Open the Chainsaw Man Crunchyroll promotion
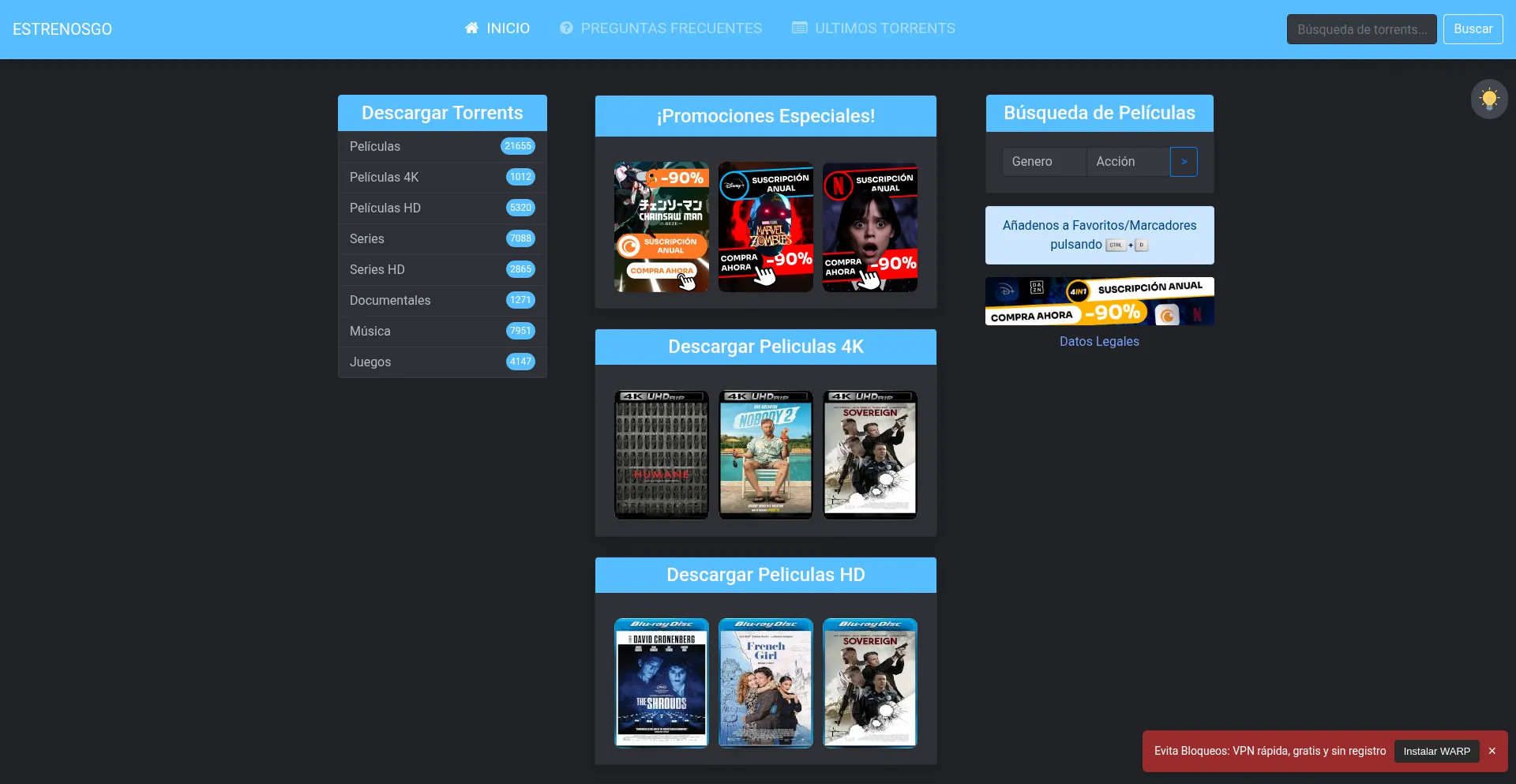This screenshot has width=1516, height=784. [x=661, y=227]
